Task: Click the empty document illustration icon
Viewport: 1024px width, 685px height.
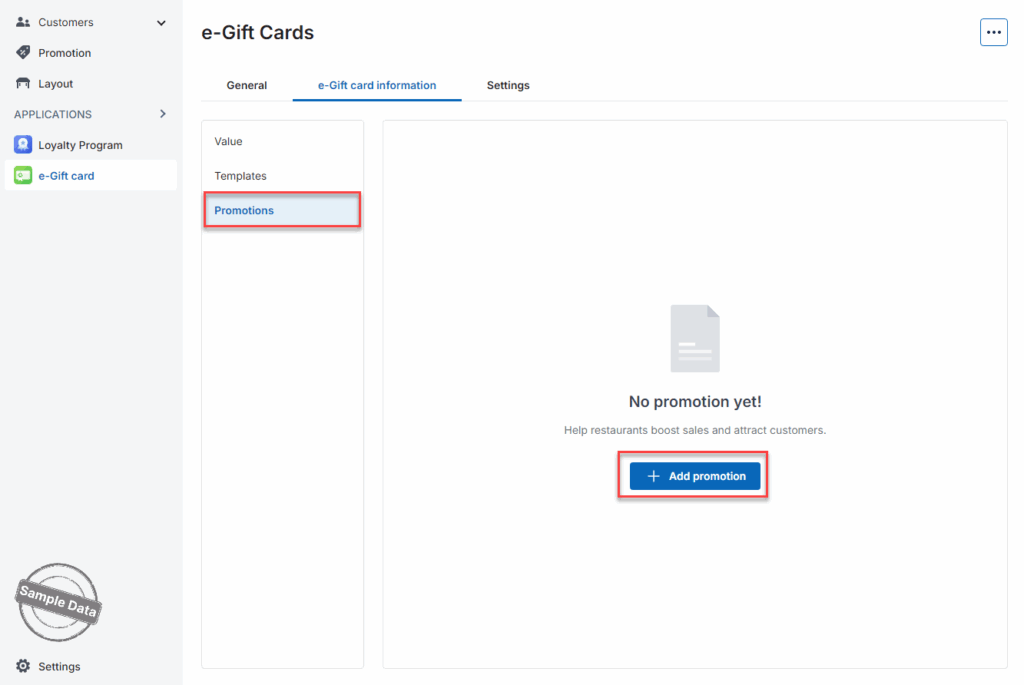Action: (694, 339)
